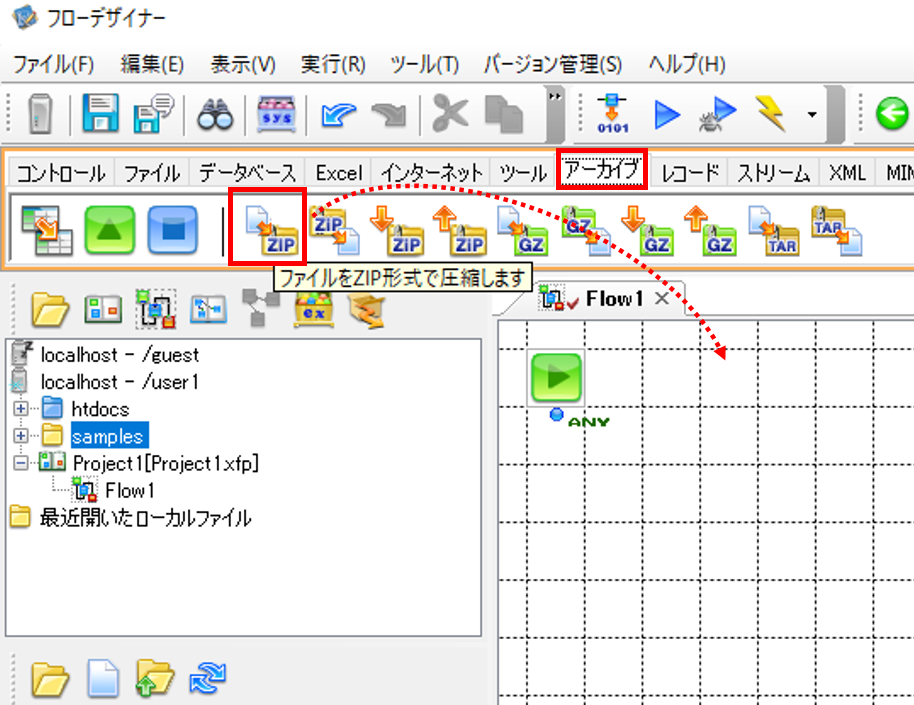Viewport: 914px width, 705px height.
Task: Click the debug run icon with bug
Action: pyautogui.click(x=718, y=114)
